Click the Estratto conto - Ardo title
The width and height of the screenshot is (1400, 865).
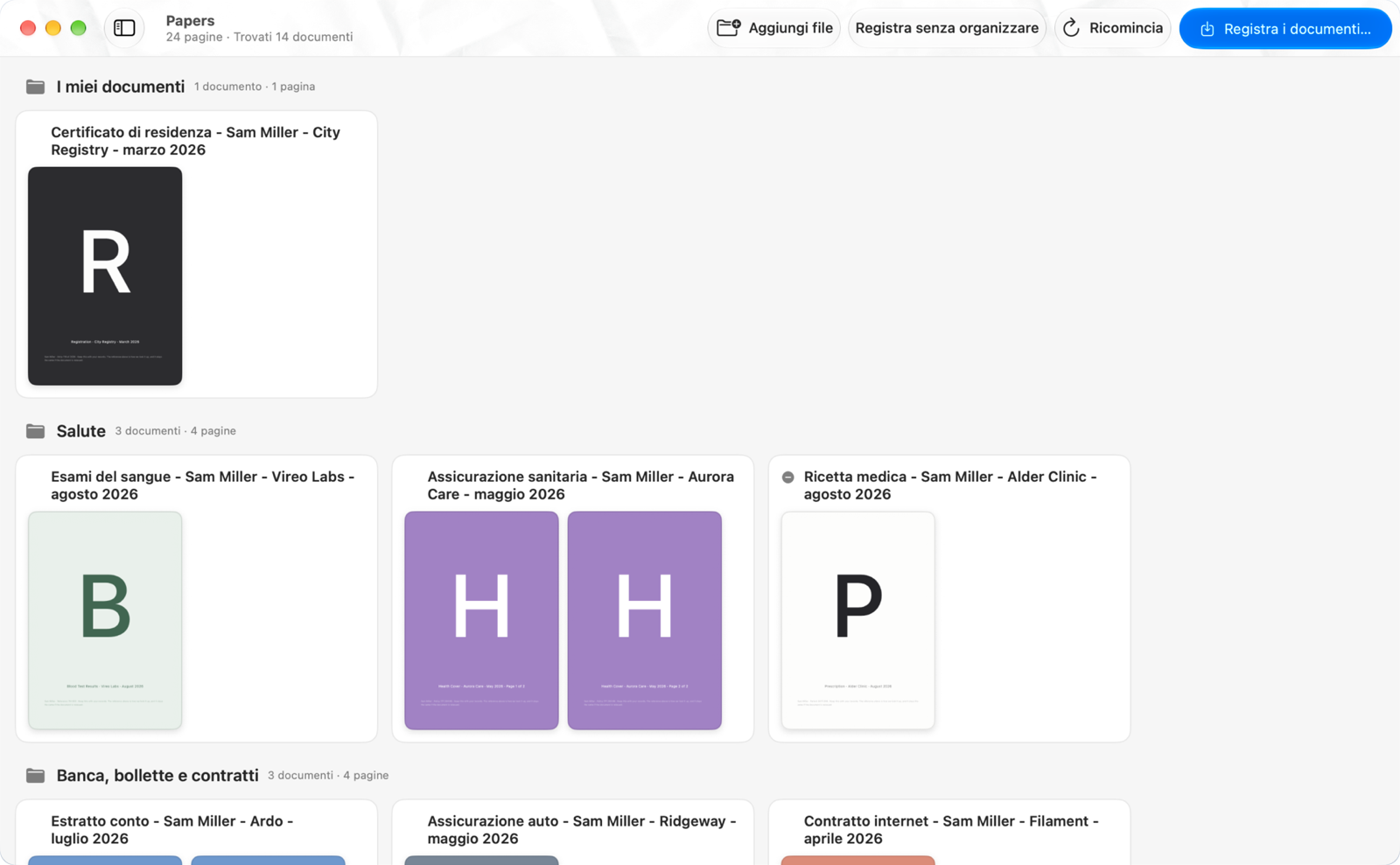point(171,830)
